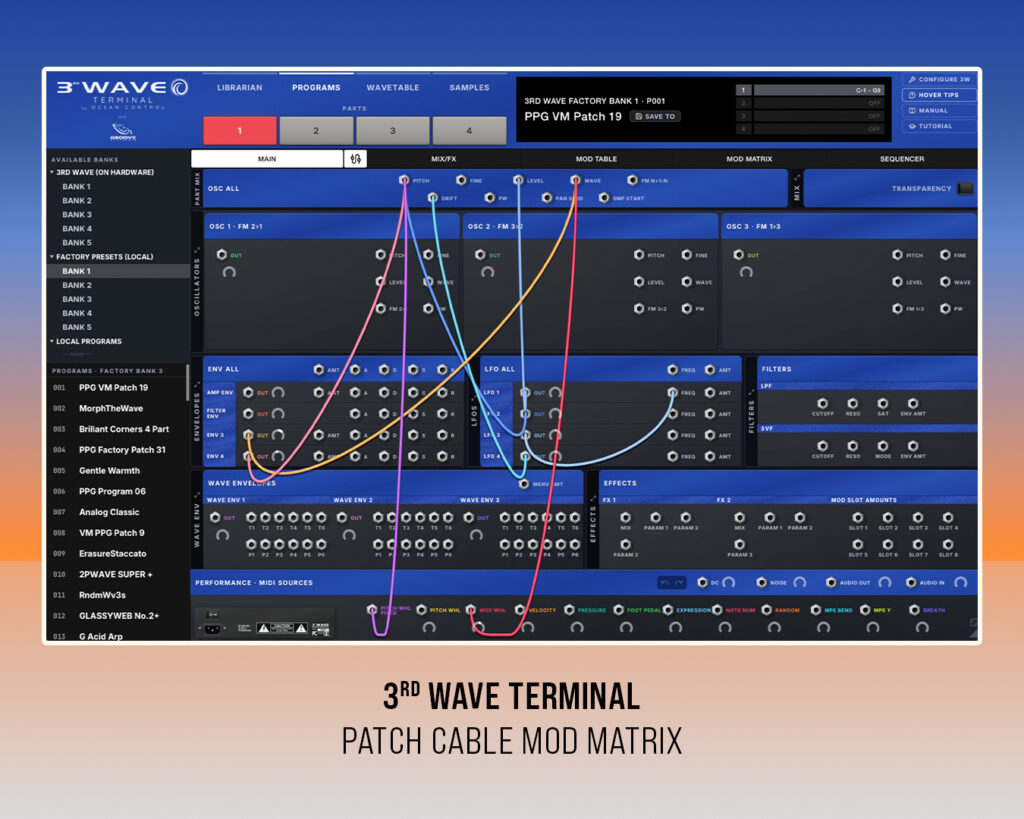
Task: Expand the Mix panel
Action: [x=796, y=178]
